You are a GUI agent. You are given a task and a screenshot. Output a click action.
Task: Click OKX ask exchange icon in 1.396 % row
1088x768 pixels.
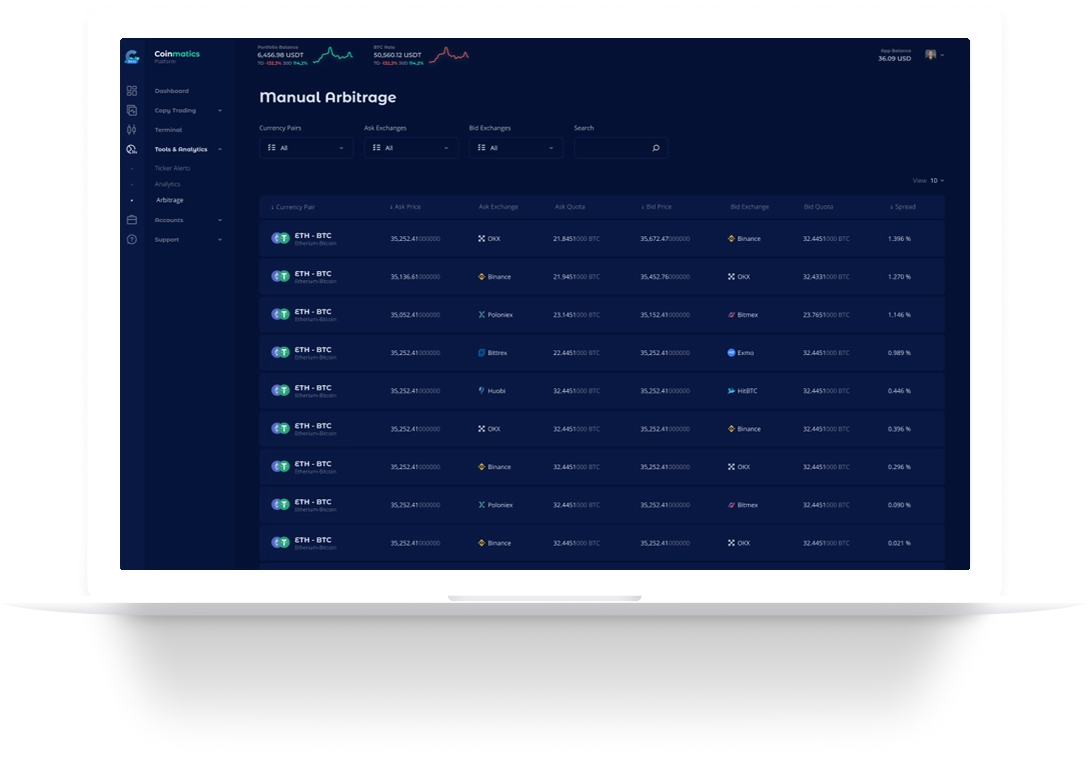482,239
